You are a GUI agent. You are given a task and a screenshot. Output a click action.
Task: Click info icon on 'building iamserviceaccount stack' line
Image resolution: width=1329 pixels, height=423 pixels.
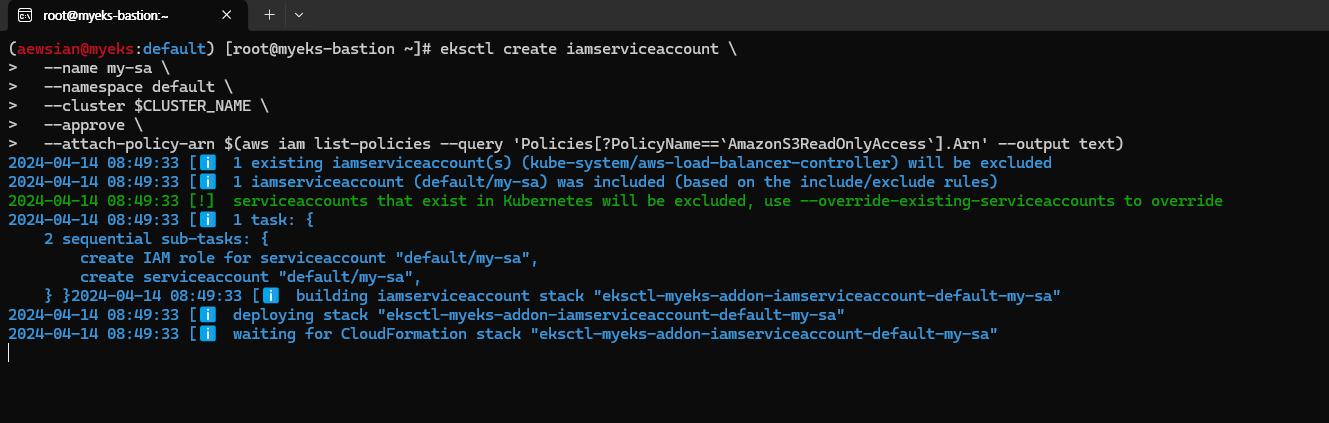(x=270, y=295)
